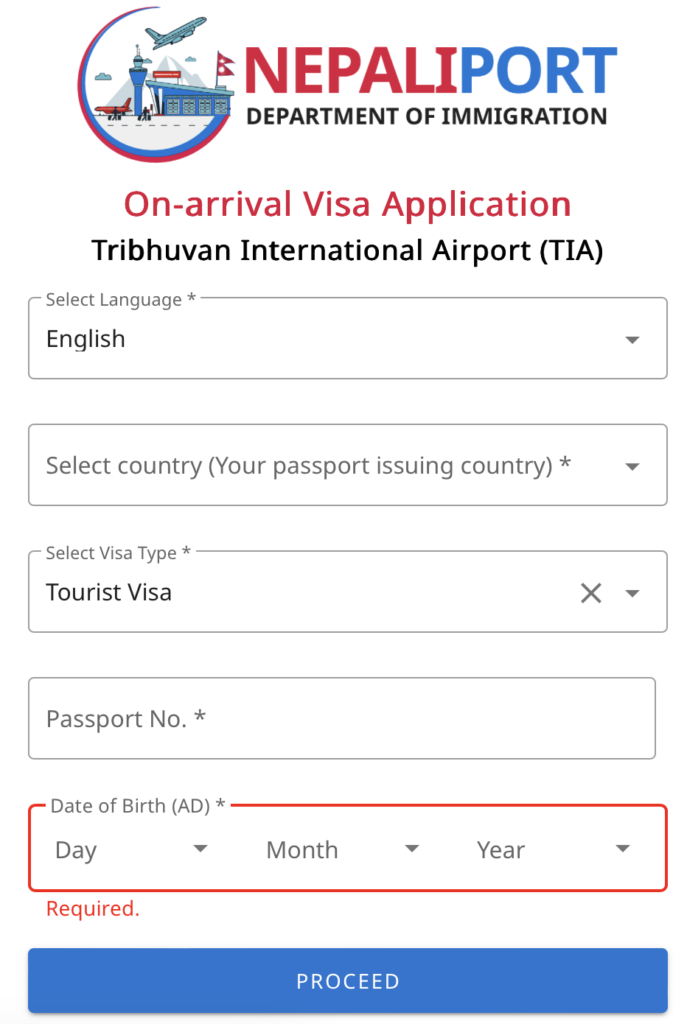Click the arrow icon in country selector
Screen dimensions: 687x1024
coord(632,467)
